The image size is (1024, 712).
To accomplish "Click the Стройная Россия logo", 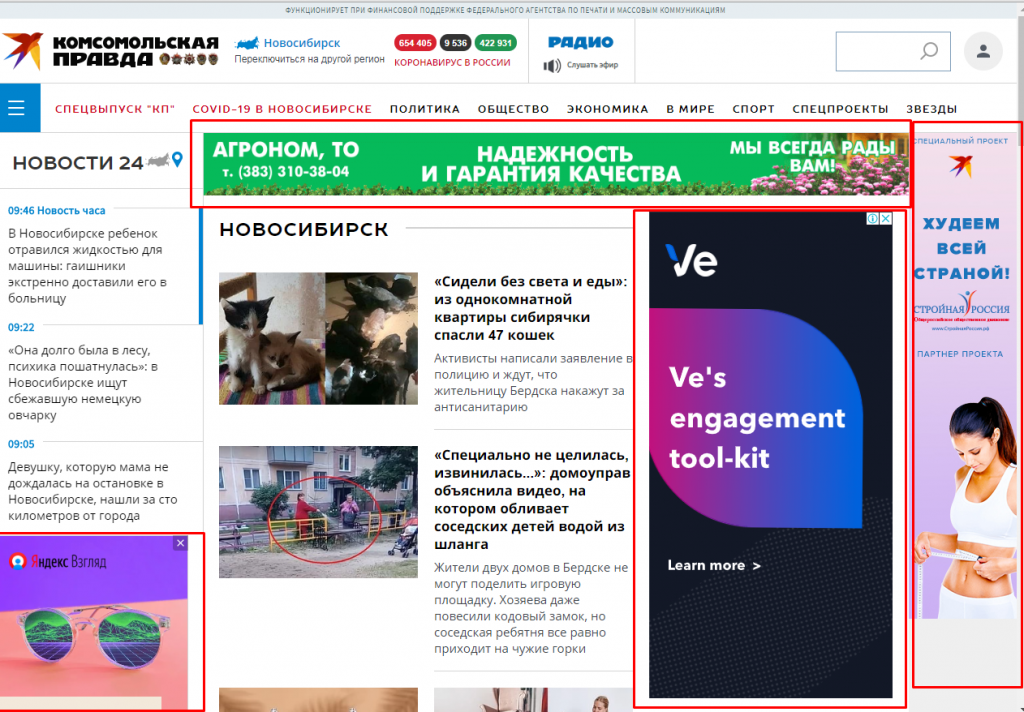I will (961, 312).
